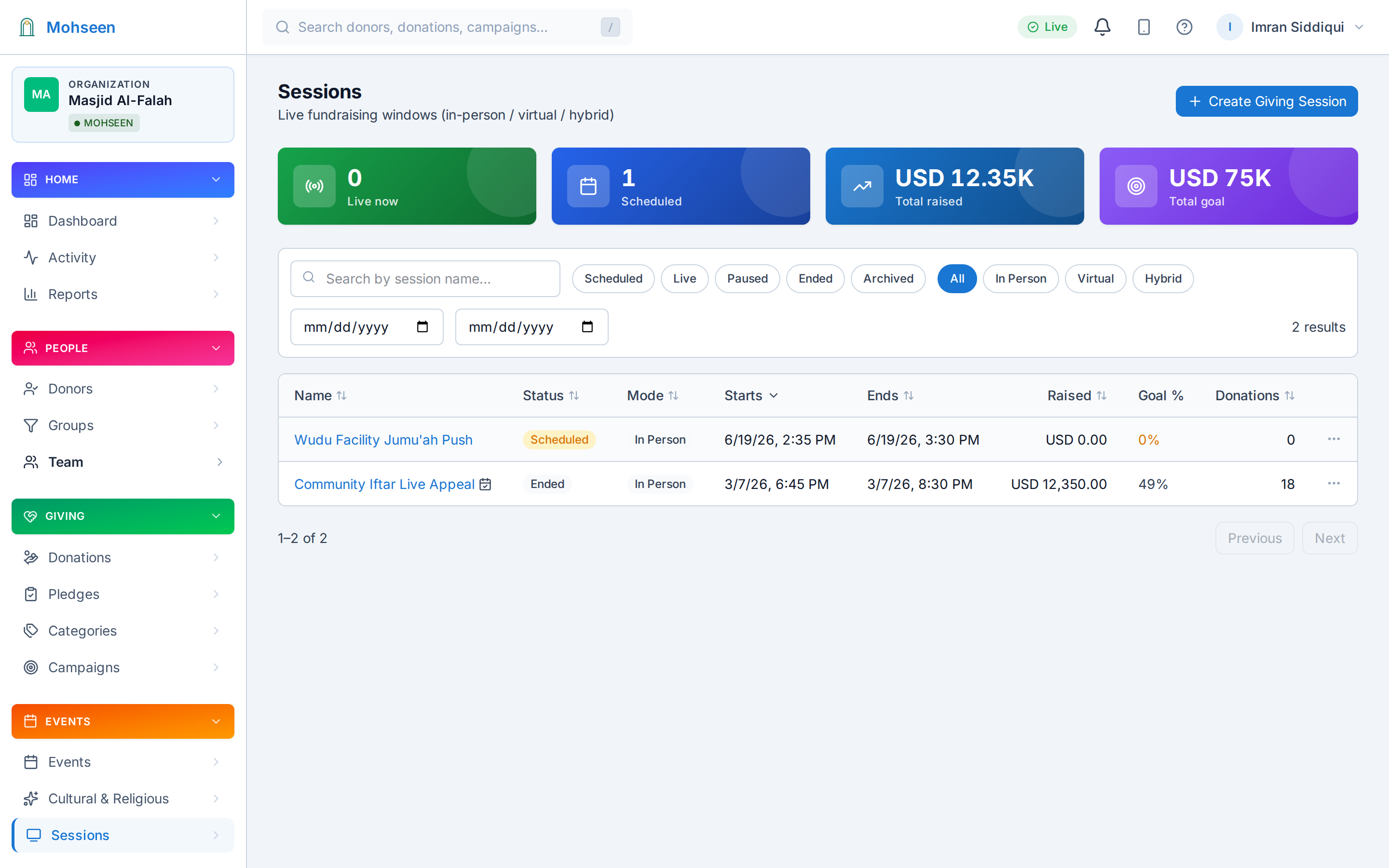Sort table by Ends column
Viewport: 1389px width, 868px height.
point(890,395)
